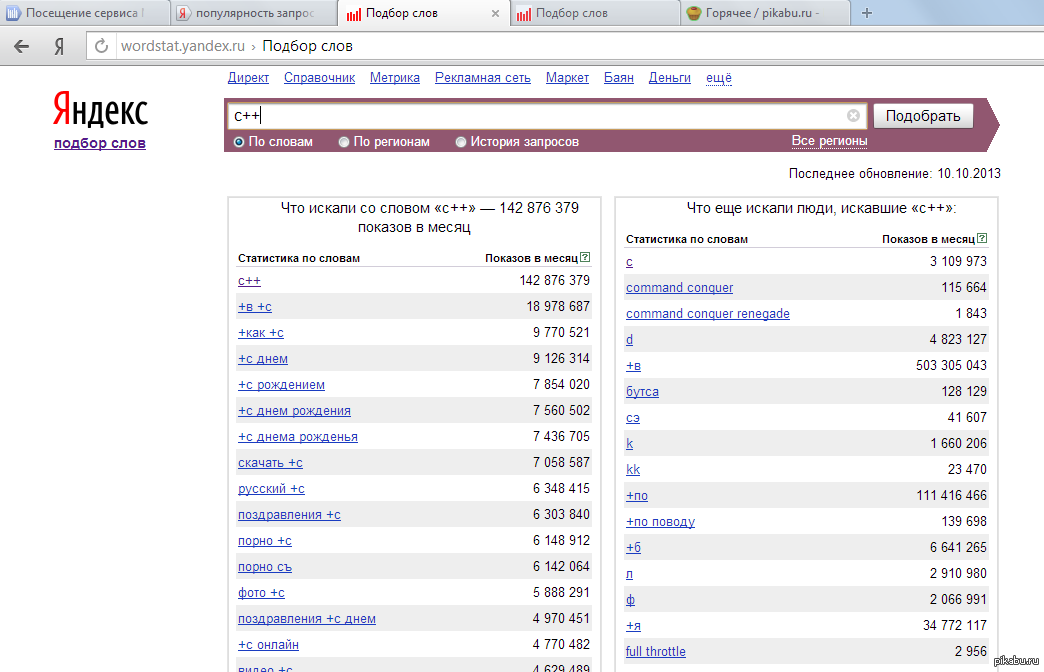Click the 503 305 043 impressions value

coord(951,365)
